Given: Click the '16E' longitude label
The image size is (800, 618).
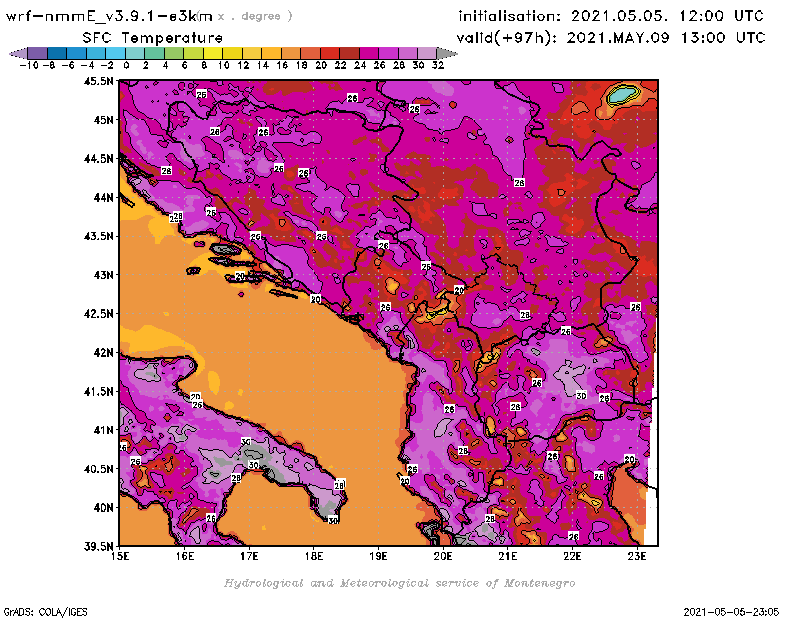Looking at the screenshot, I should 185,556.
